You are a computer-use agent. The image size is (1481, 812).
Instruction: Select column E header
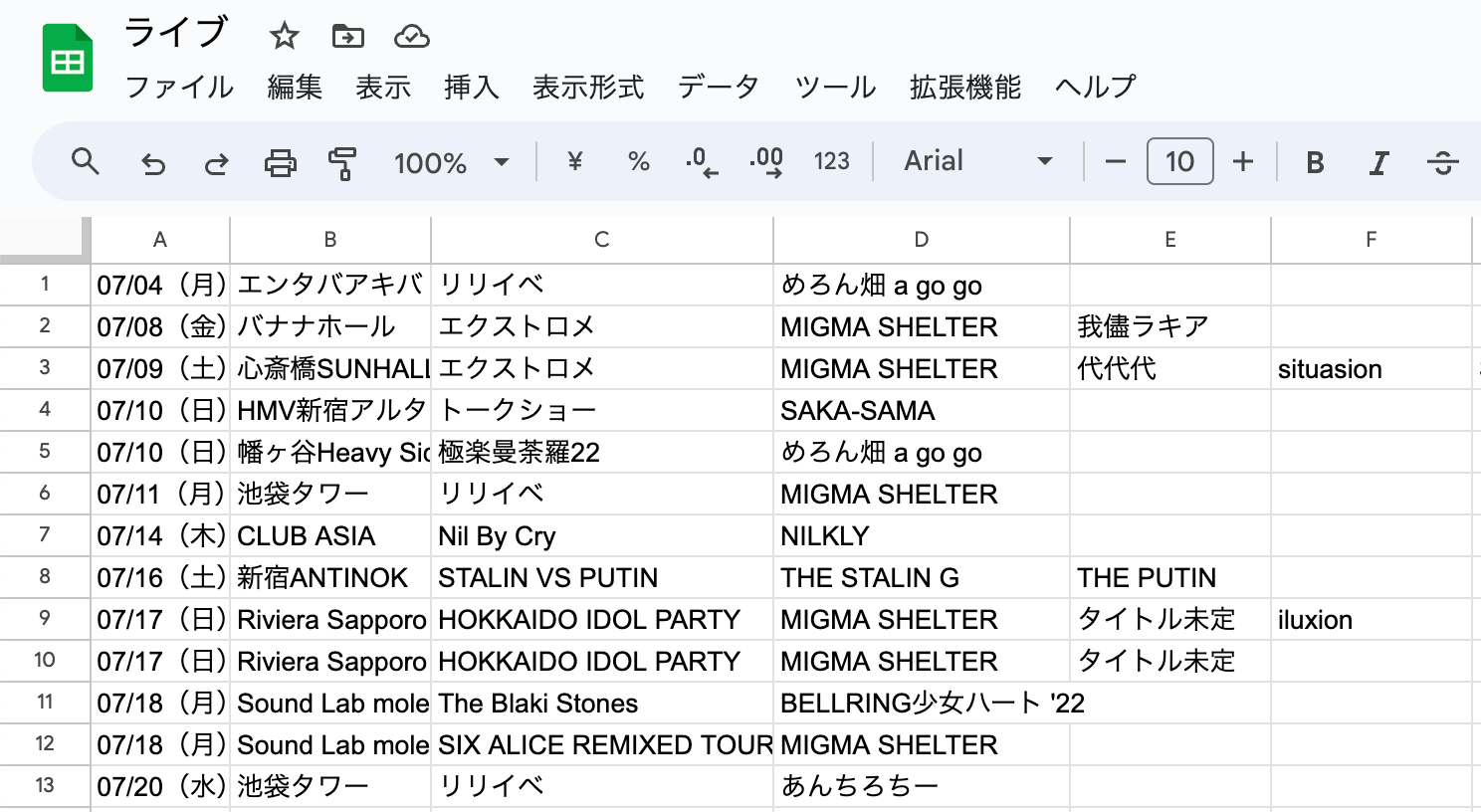coord(1170,240)
